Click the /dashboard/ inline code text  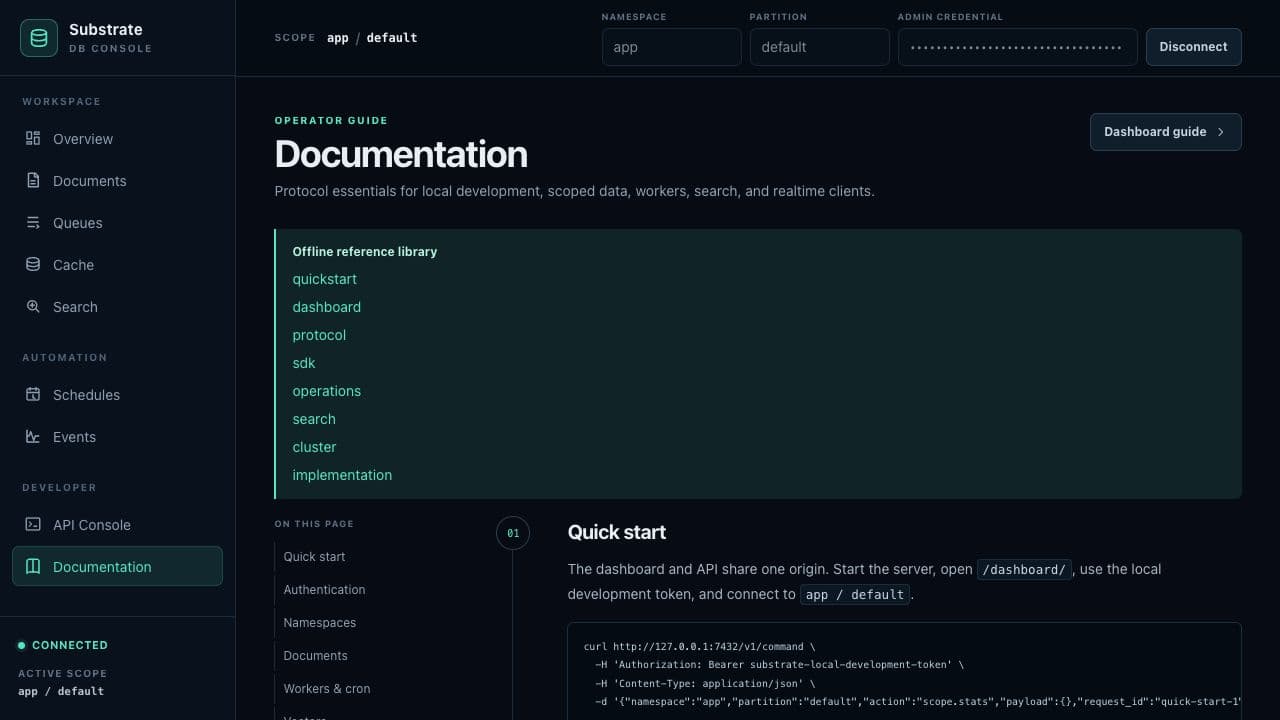[x=1024, y=569]
